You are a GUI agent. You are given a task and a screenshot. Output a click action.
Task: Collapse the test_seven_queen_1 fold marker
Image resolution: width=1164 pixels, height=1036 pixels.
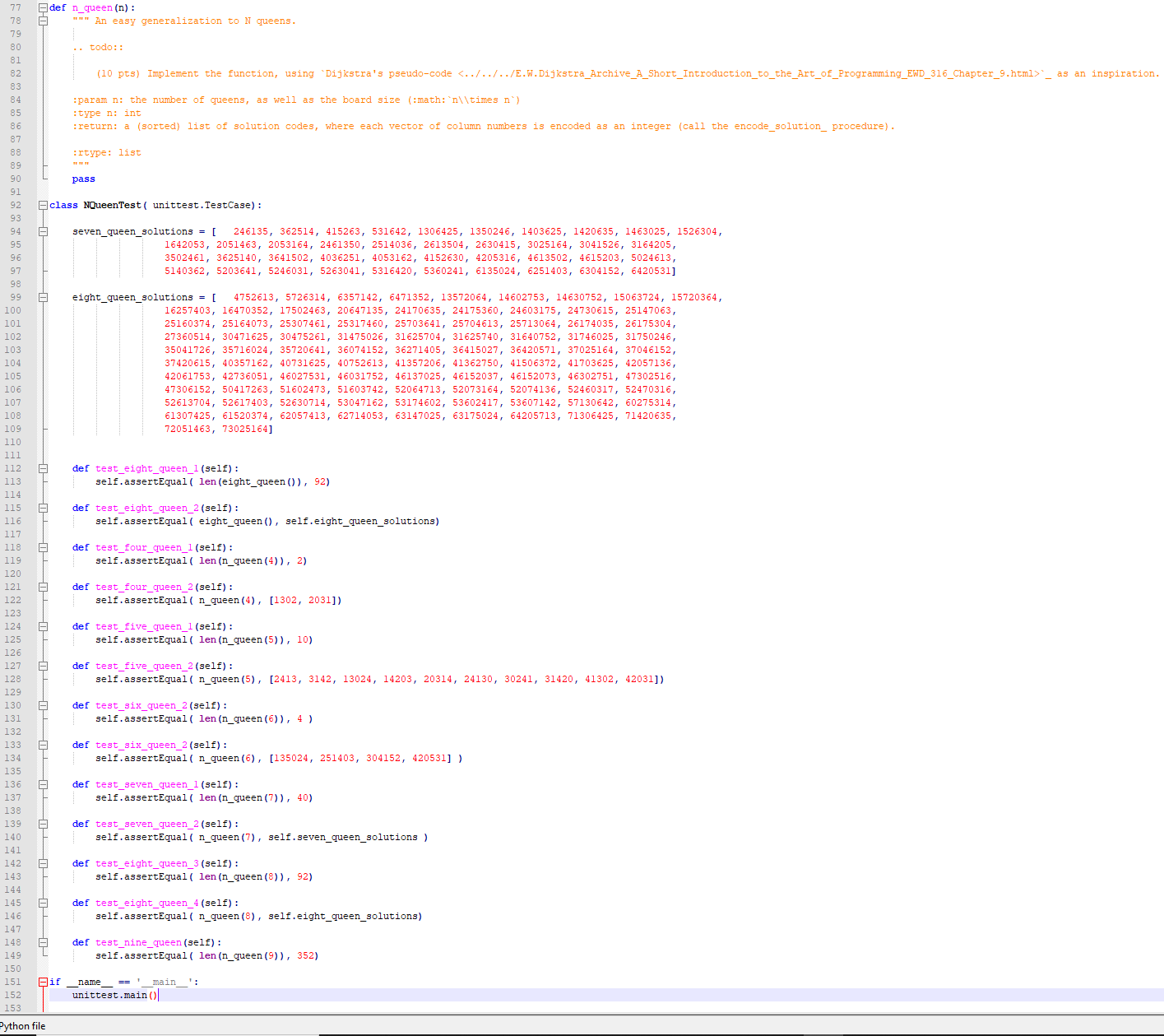(x=43, y=784)
